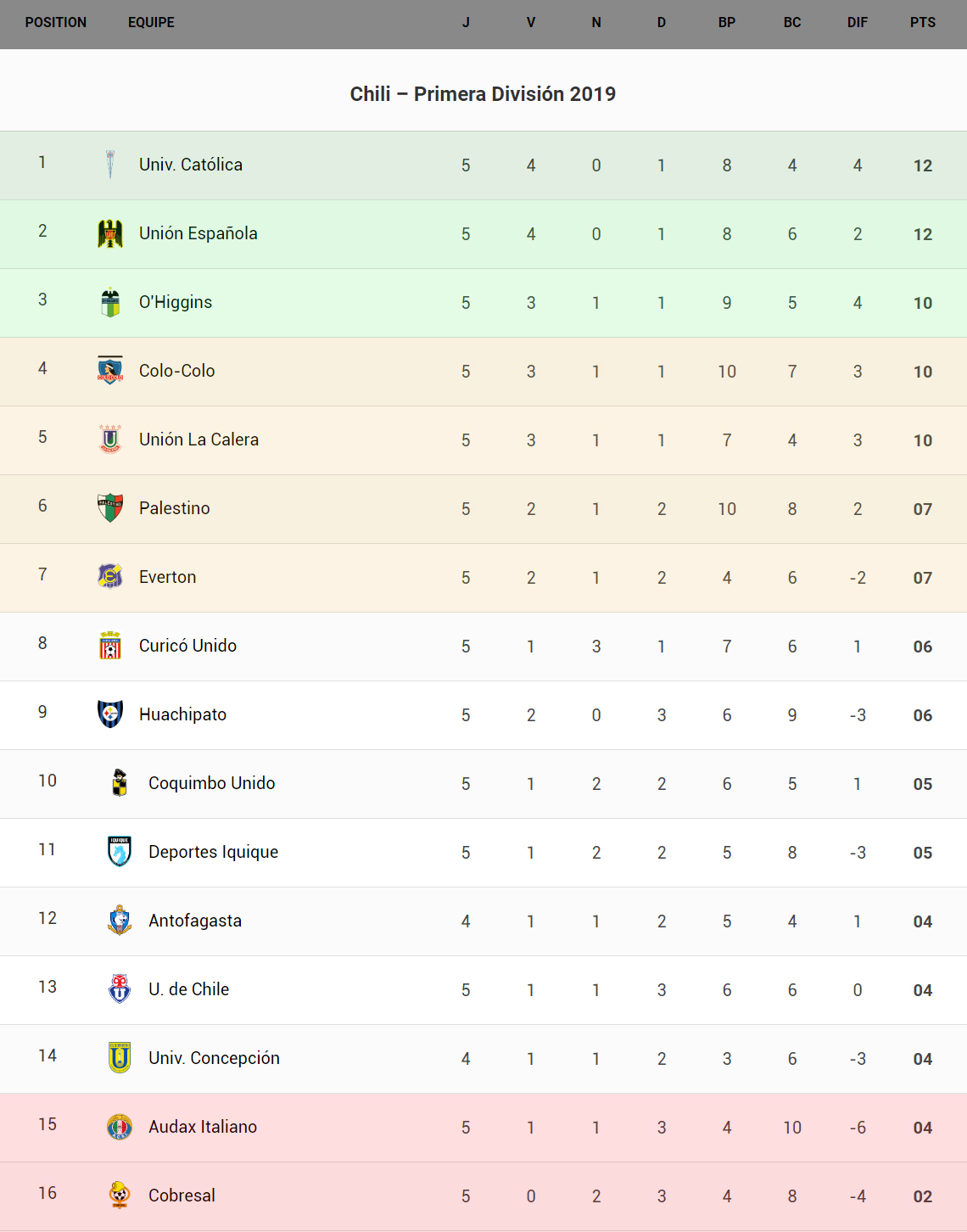The height and width of the screenshot is (1232, 967).
Task: Click the Univ. Católica team crest
Action: (110, 165)
